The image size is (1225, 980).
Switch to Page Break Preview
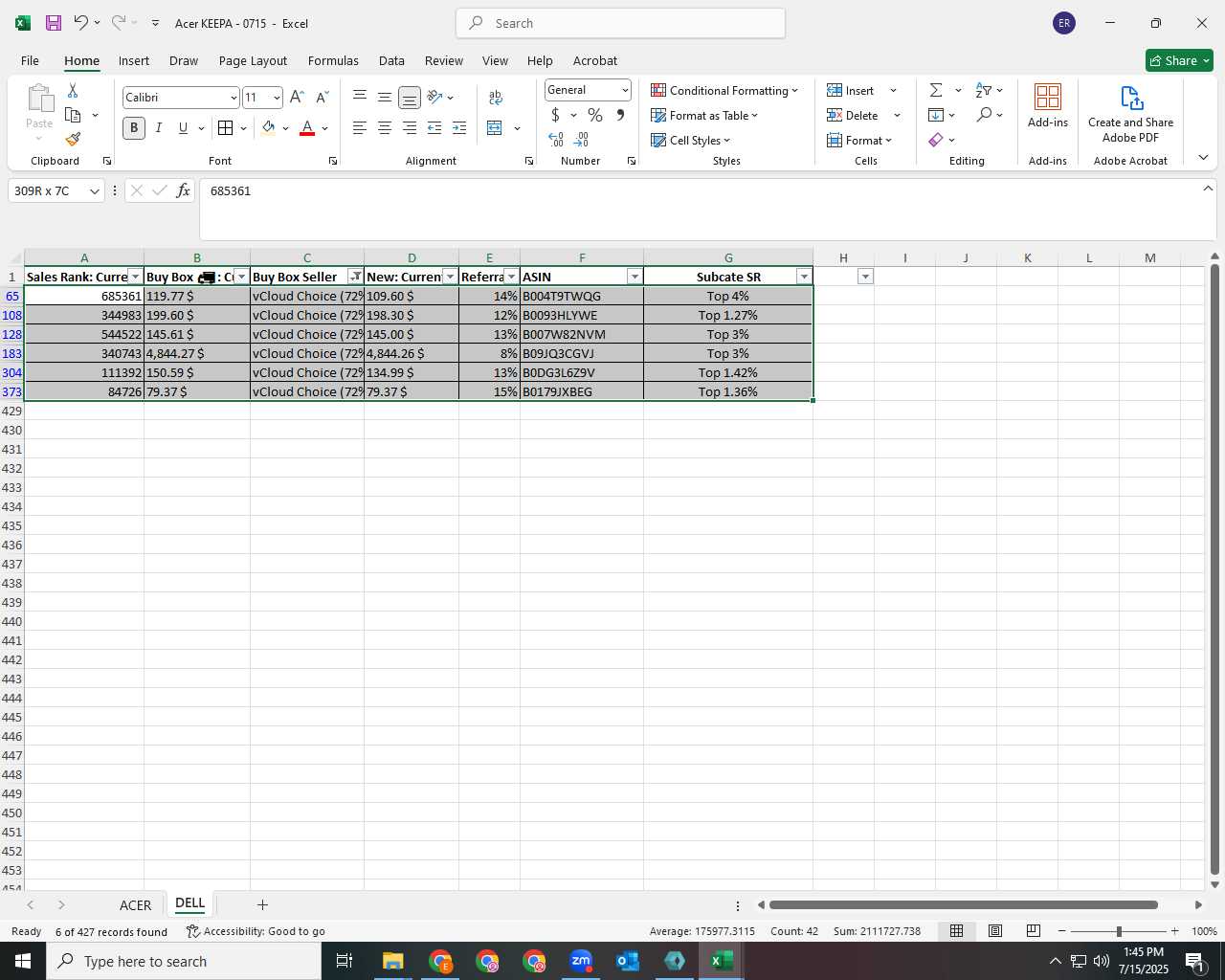pyautogui.click(x=1033, y=930)
